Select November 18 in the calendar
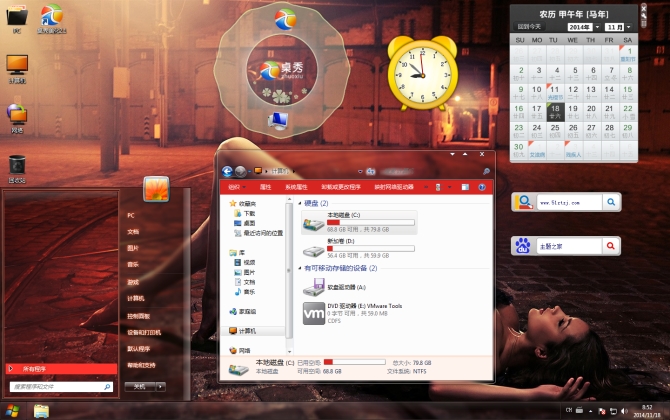Image resolution: width=670 pixels, height=420 pixels. pos(555,112)
